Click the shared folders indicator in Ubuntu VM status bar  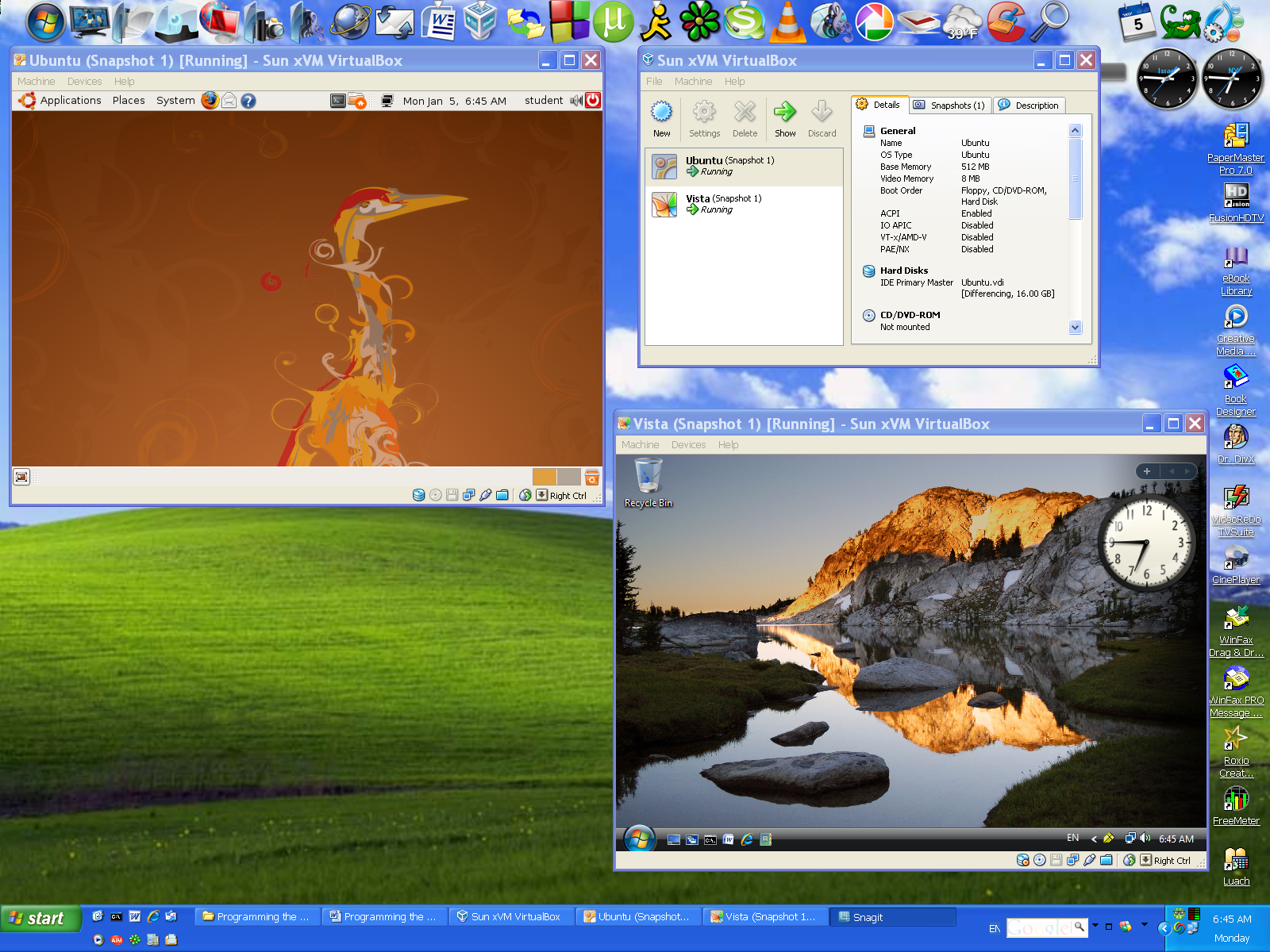click(x=502, y=495)
